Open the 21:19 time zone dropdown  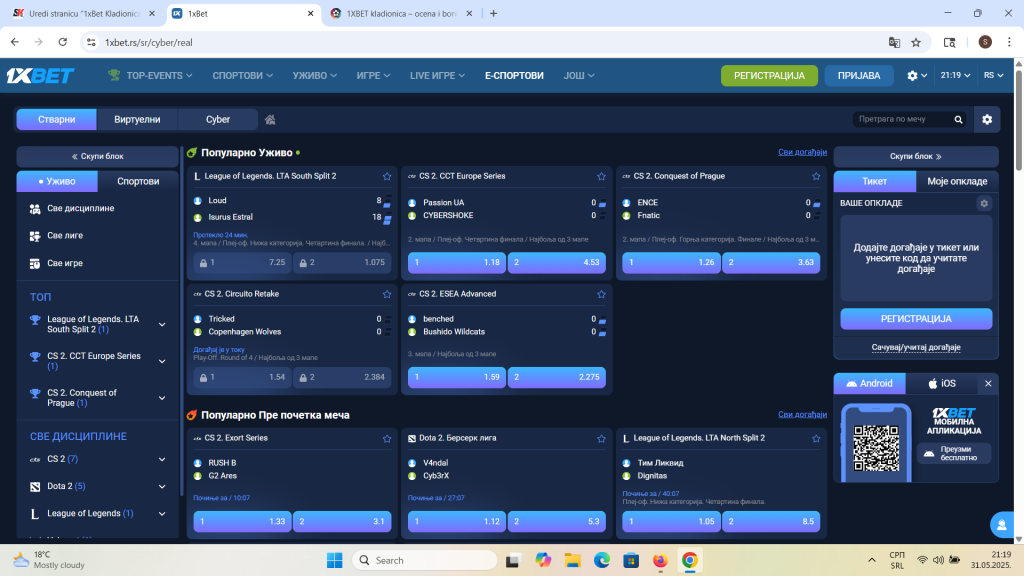pos(955,76)
